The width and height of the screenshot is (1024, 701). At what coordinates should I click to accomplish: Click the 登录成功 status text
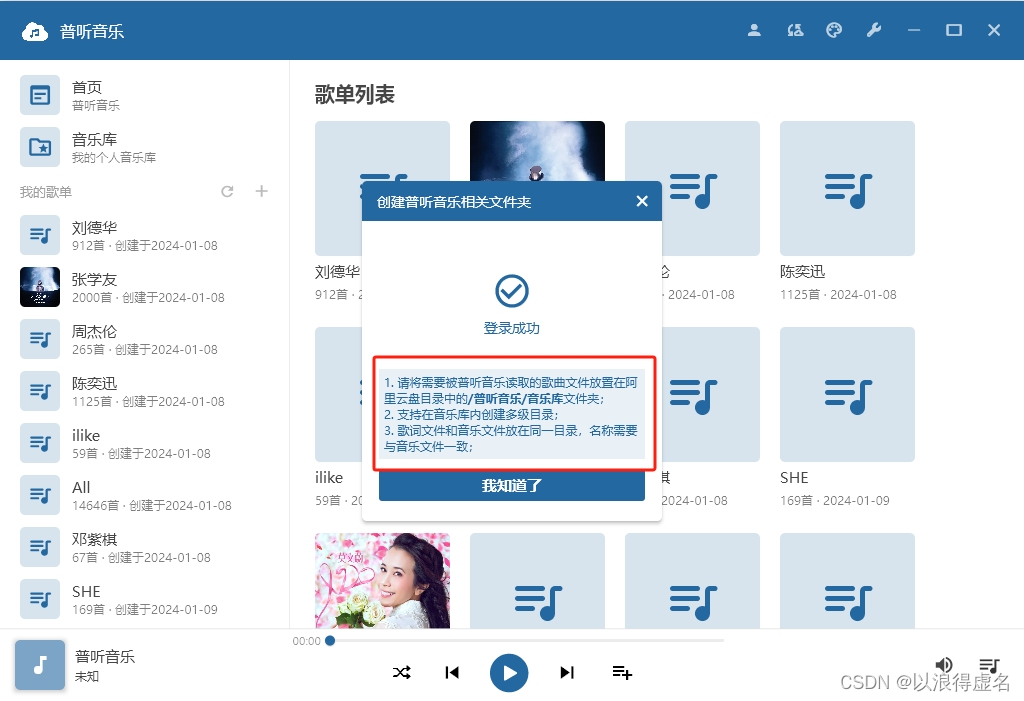[x=511, y=328]
